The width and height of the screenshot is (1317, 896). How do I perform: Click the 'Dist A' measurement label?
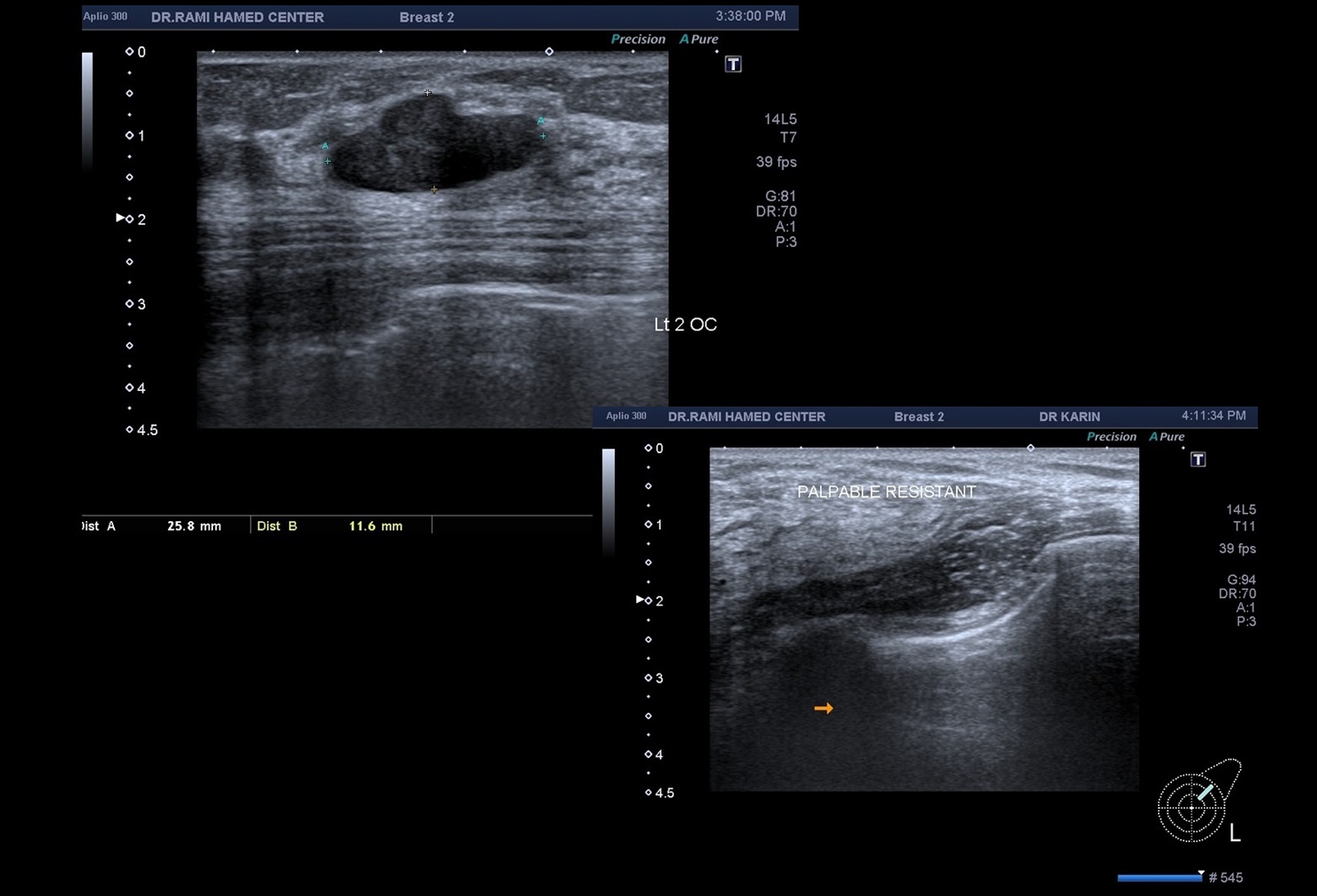pos(98,525)
